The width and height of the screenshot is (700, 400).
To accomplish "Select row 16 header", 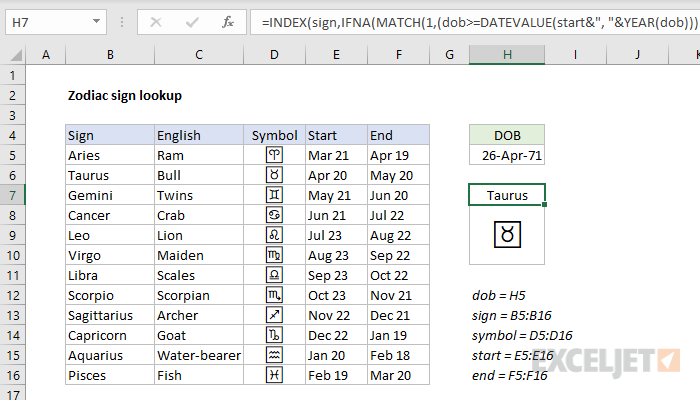I will coord(12,375).
